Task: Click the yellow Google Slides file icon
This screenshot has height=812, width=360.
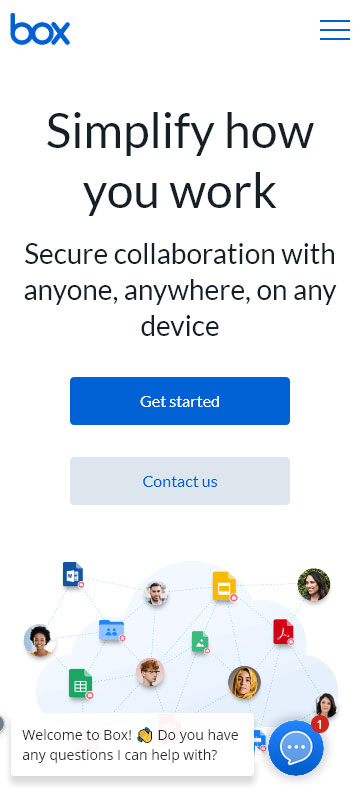Action: point(224,586)
